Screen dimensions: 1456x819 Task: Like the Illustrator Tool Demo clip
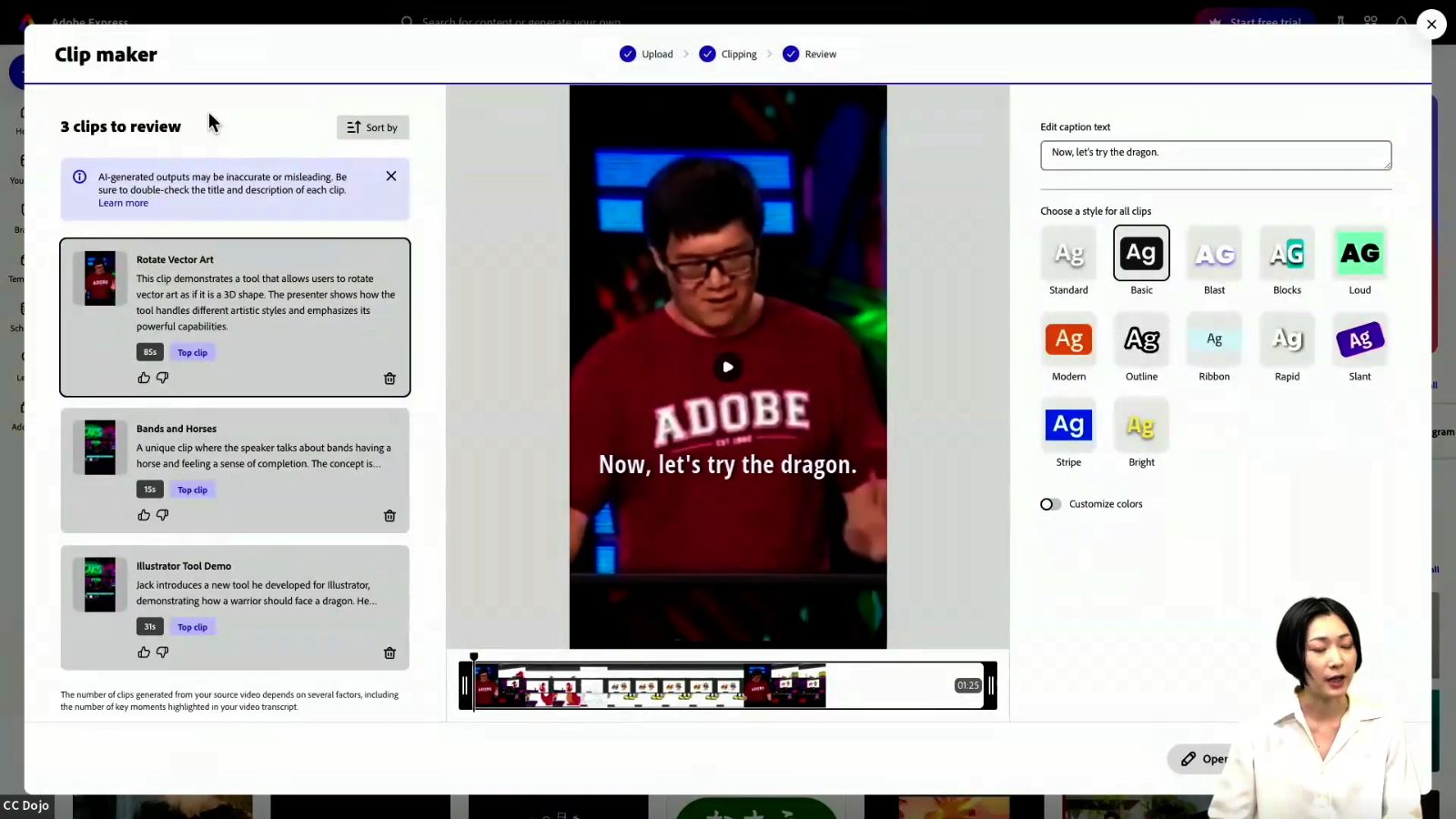click(x=144, y=652)
